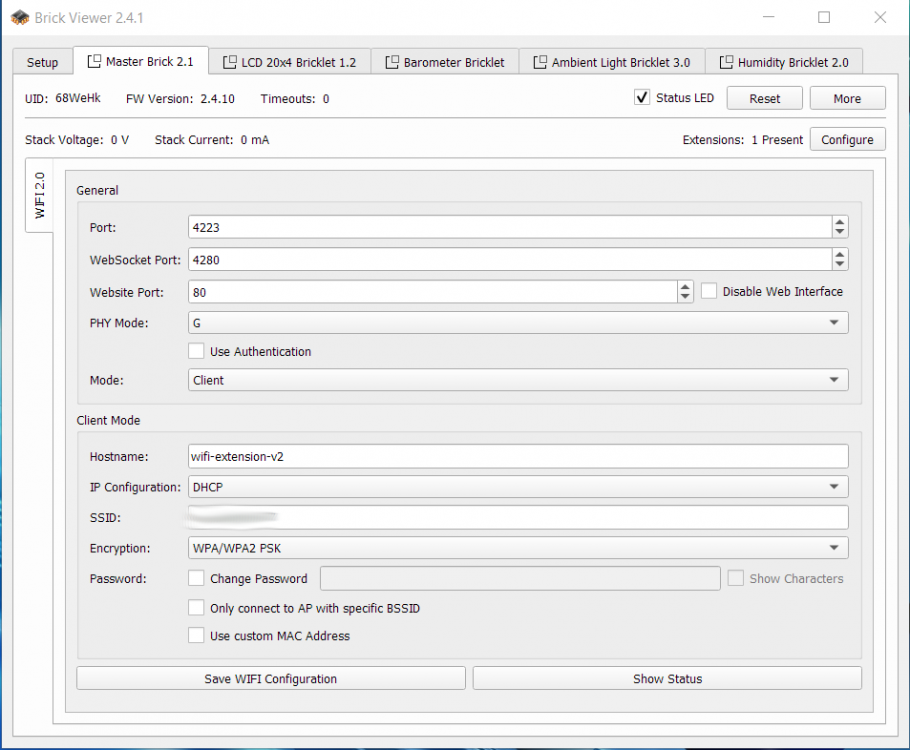Open the Encryption dropdown
The height and width of the screenshot is (750, 910).
point(517,548)
